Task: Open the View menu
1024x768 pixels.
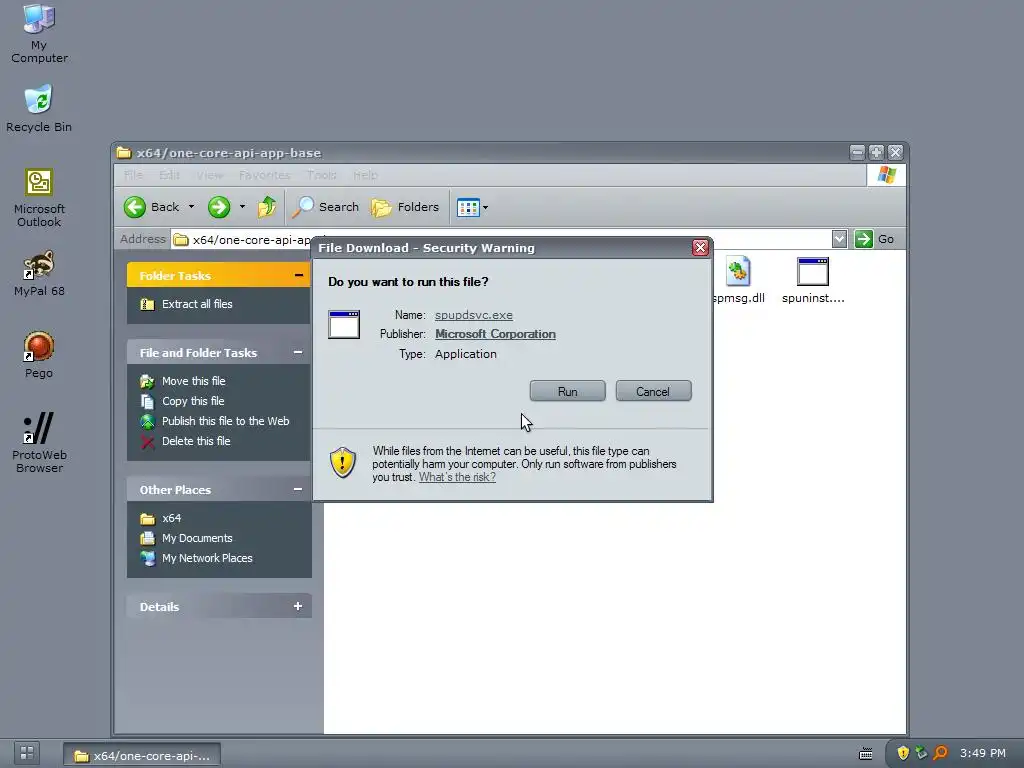Action: (210, 175)
